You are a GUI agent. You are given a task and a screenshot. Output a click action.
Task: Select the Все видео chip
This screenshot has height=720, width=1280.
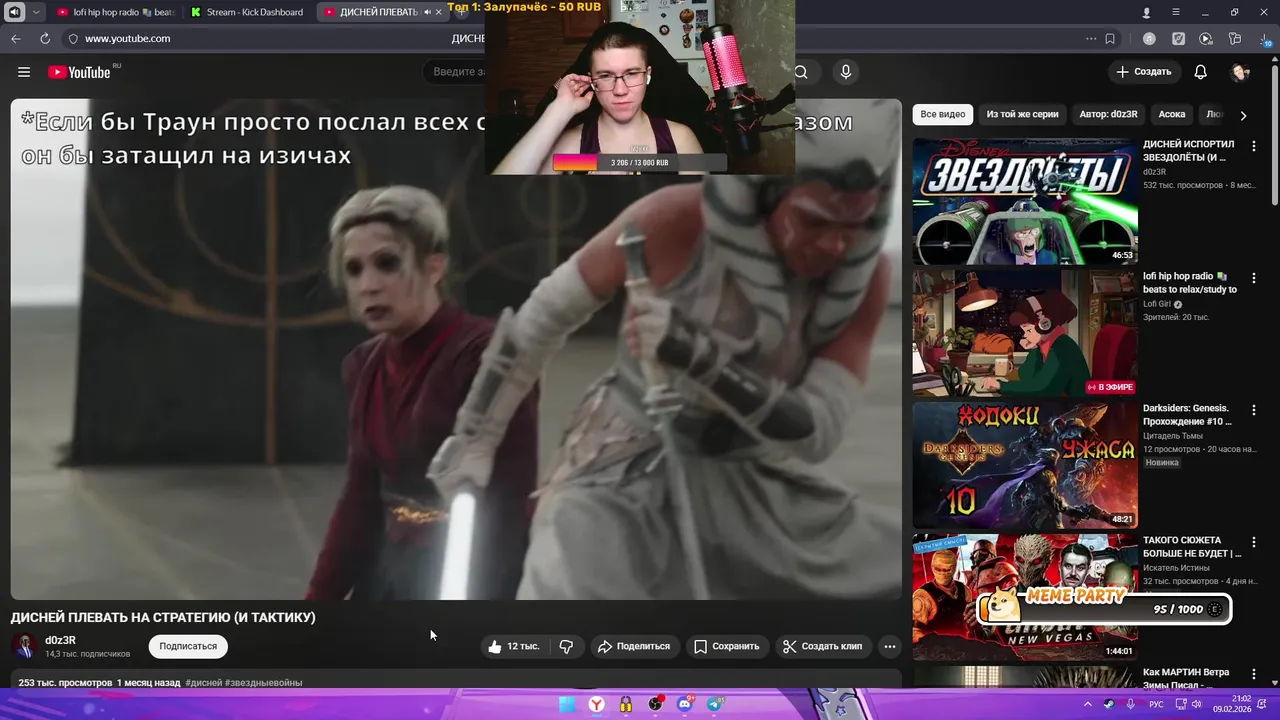point(943,114)
